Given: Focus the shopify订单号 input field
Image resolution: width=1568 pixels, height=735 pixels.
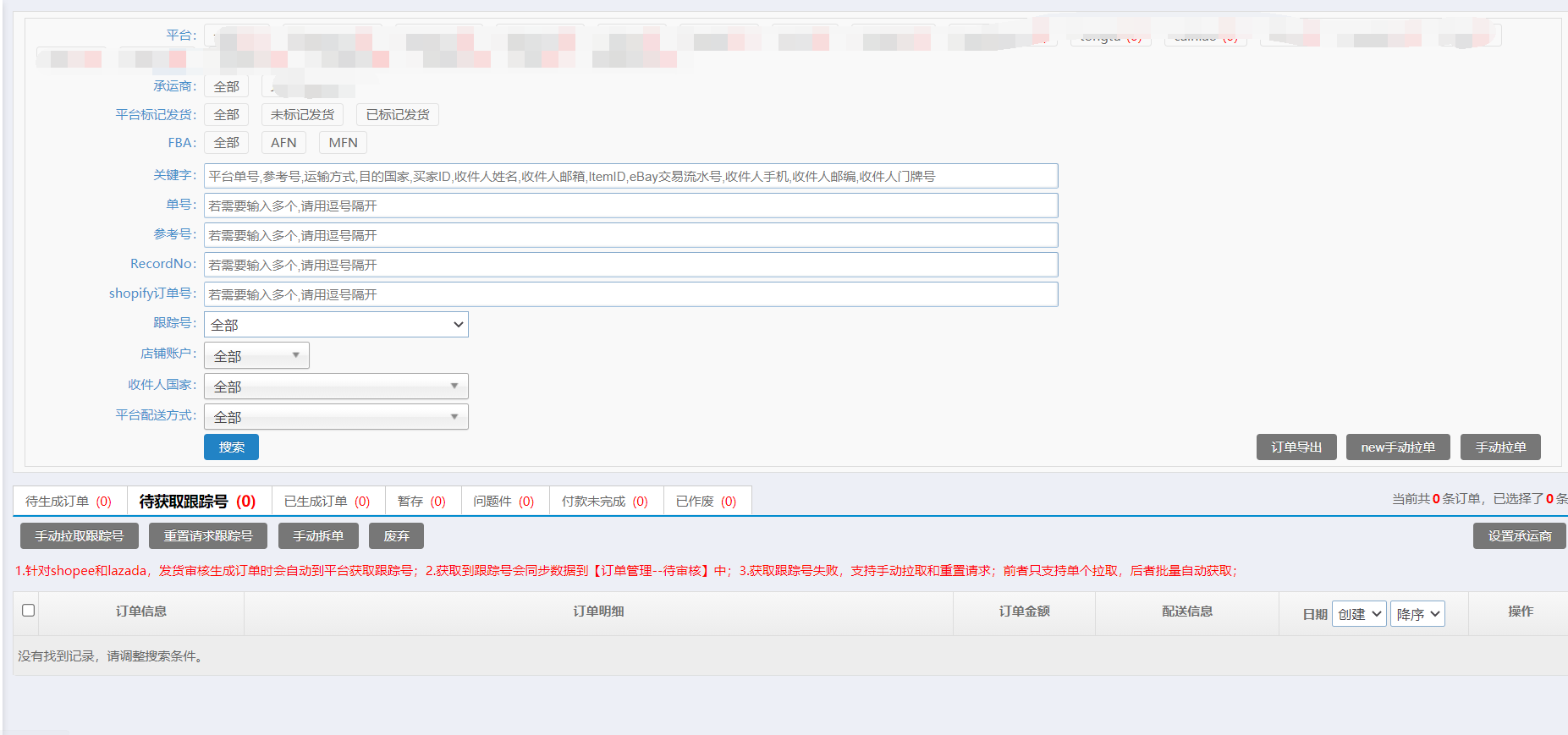Looking at the screenshot, I should pos(630,294).
